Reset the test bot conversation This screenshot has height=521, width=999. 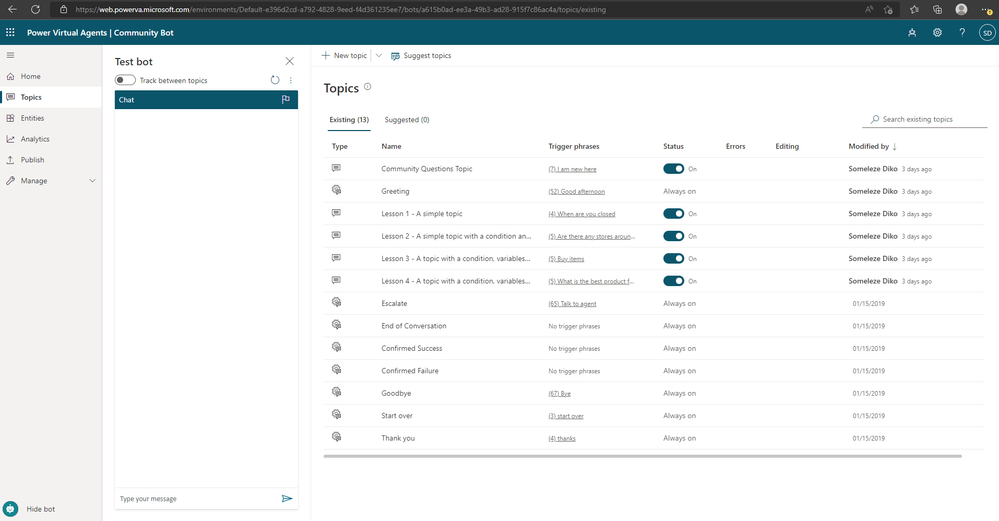[275, 80]
